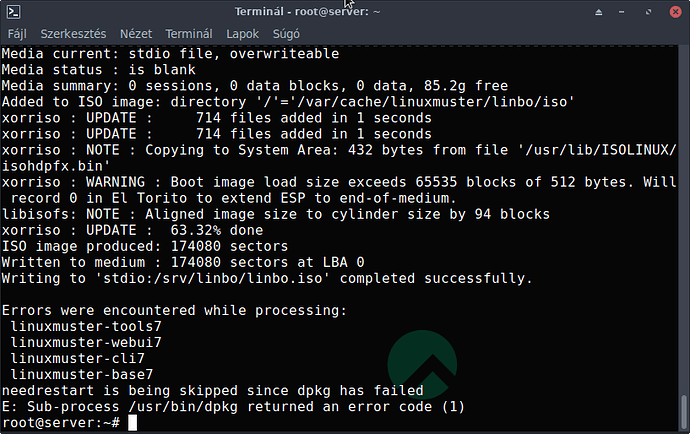This screenshot has height=434, width=690.
Task: Maximize the Terminal window
Action: (x=648, y=12)
